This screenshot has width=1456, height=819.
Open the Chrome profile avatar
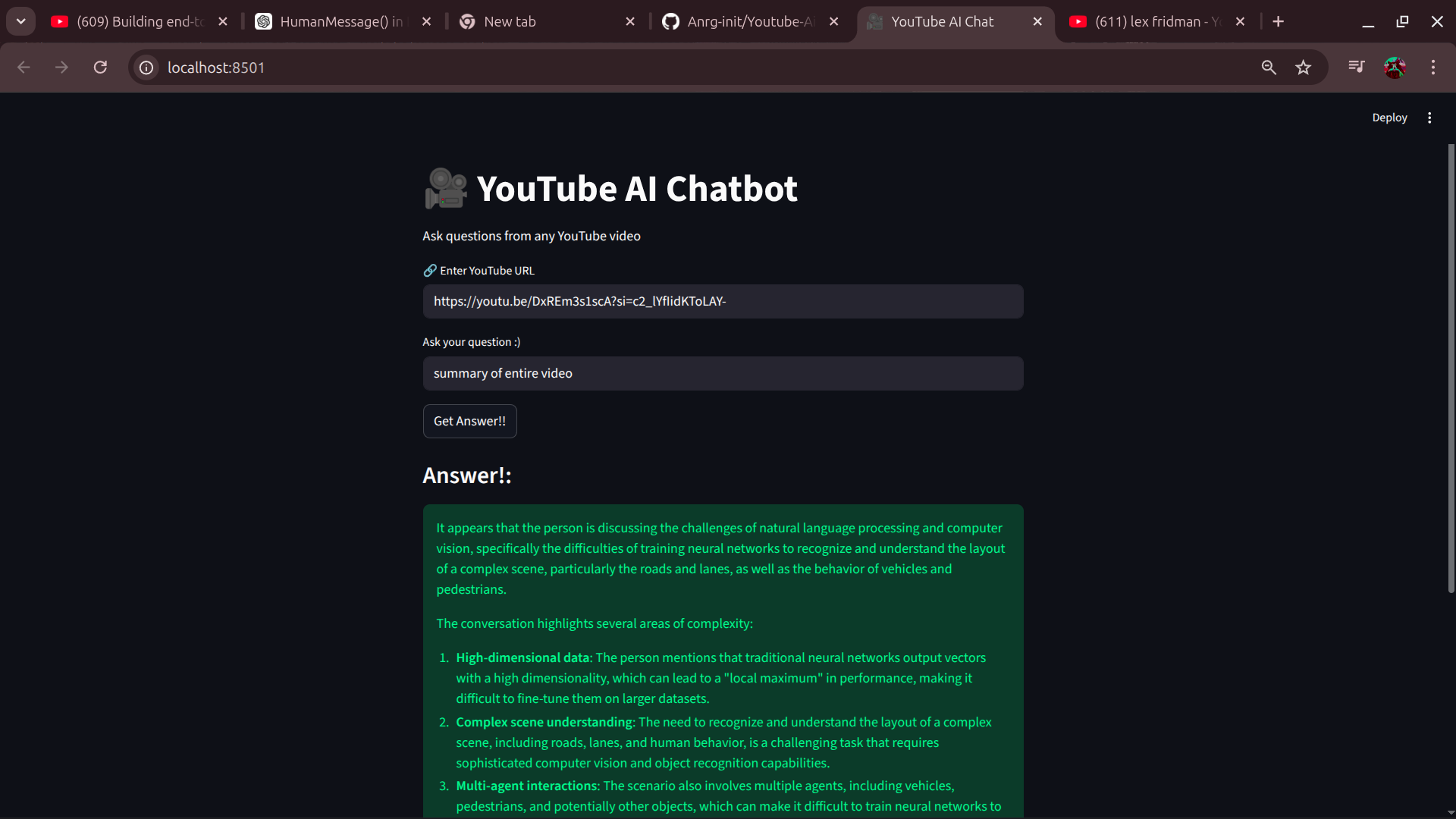[1395, 67]
